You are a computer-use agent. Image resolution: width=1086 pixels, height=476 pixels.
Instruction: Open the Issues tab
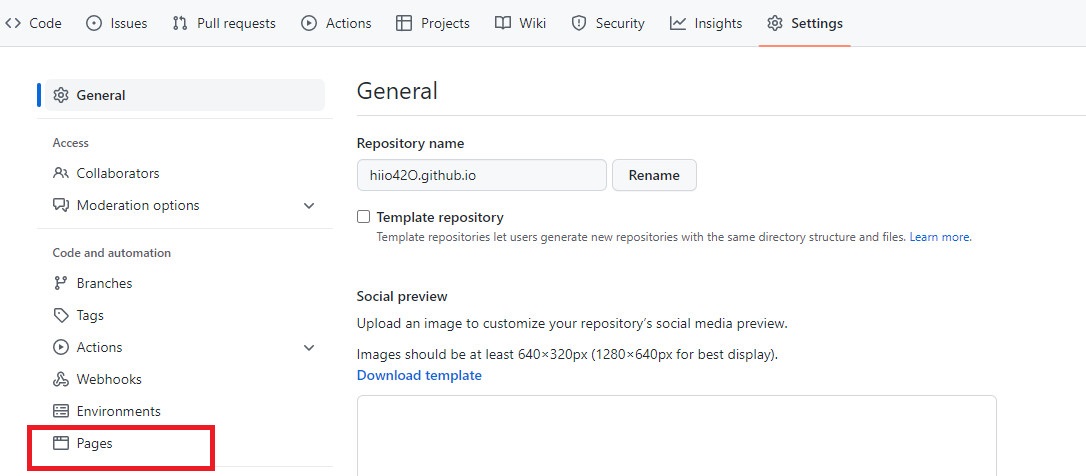(116, 24)
